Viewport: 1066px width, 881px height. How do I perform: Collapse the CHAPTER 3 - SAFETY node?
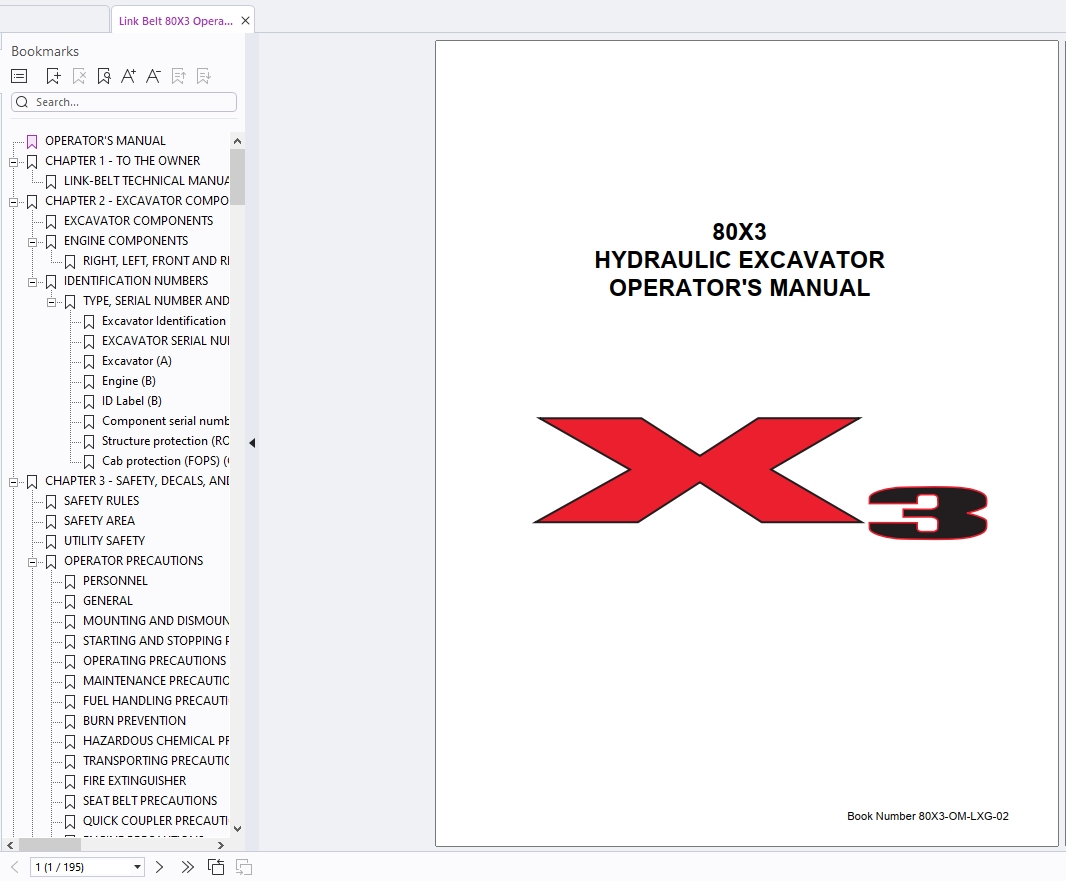tap(13, 482)
